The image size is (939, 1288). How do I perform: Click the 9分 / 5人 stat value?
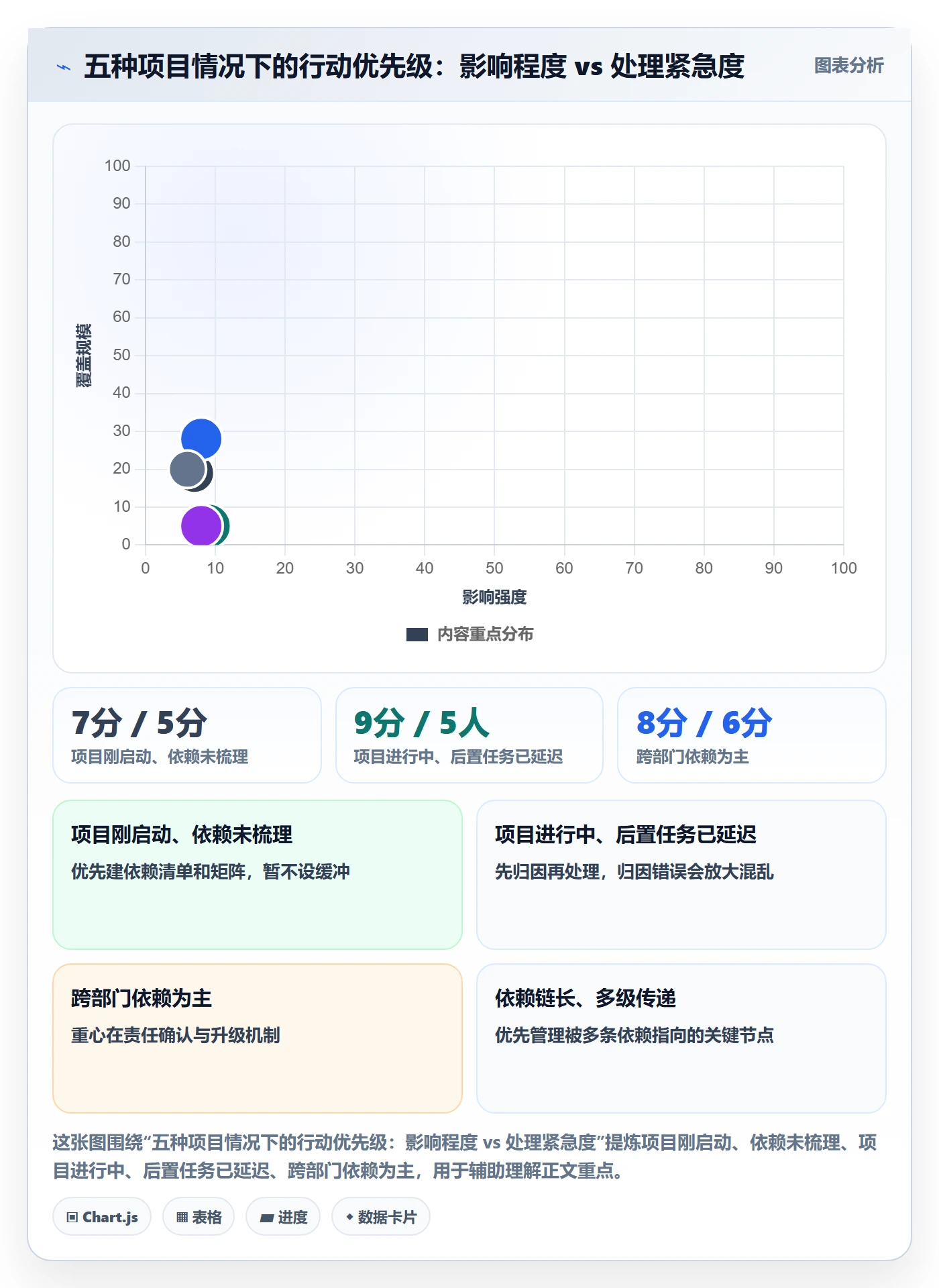pyautogui.click(x=422, y=723)
